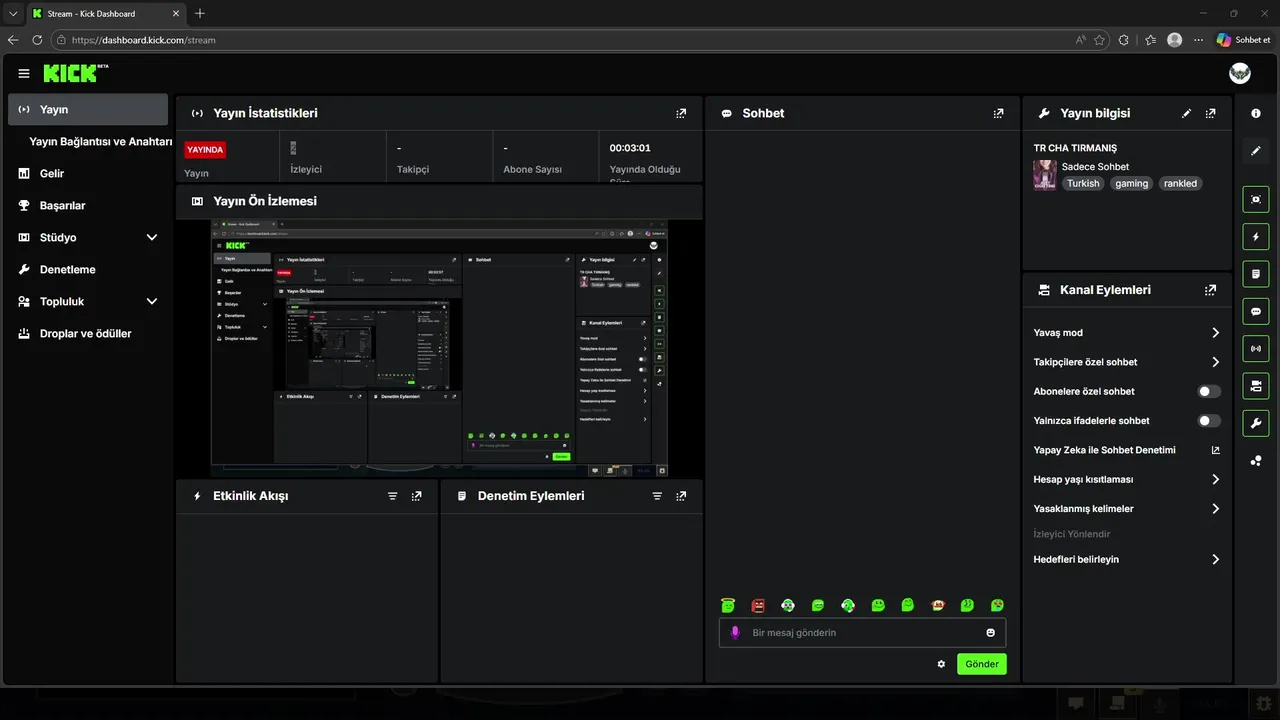
Task: Expand the Topluluk menu chevron
Action: point(152,302)
